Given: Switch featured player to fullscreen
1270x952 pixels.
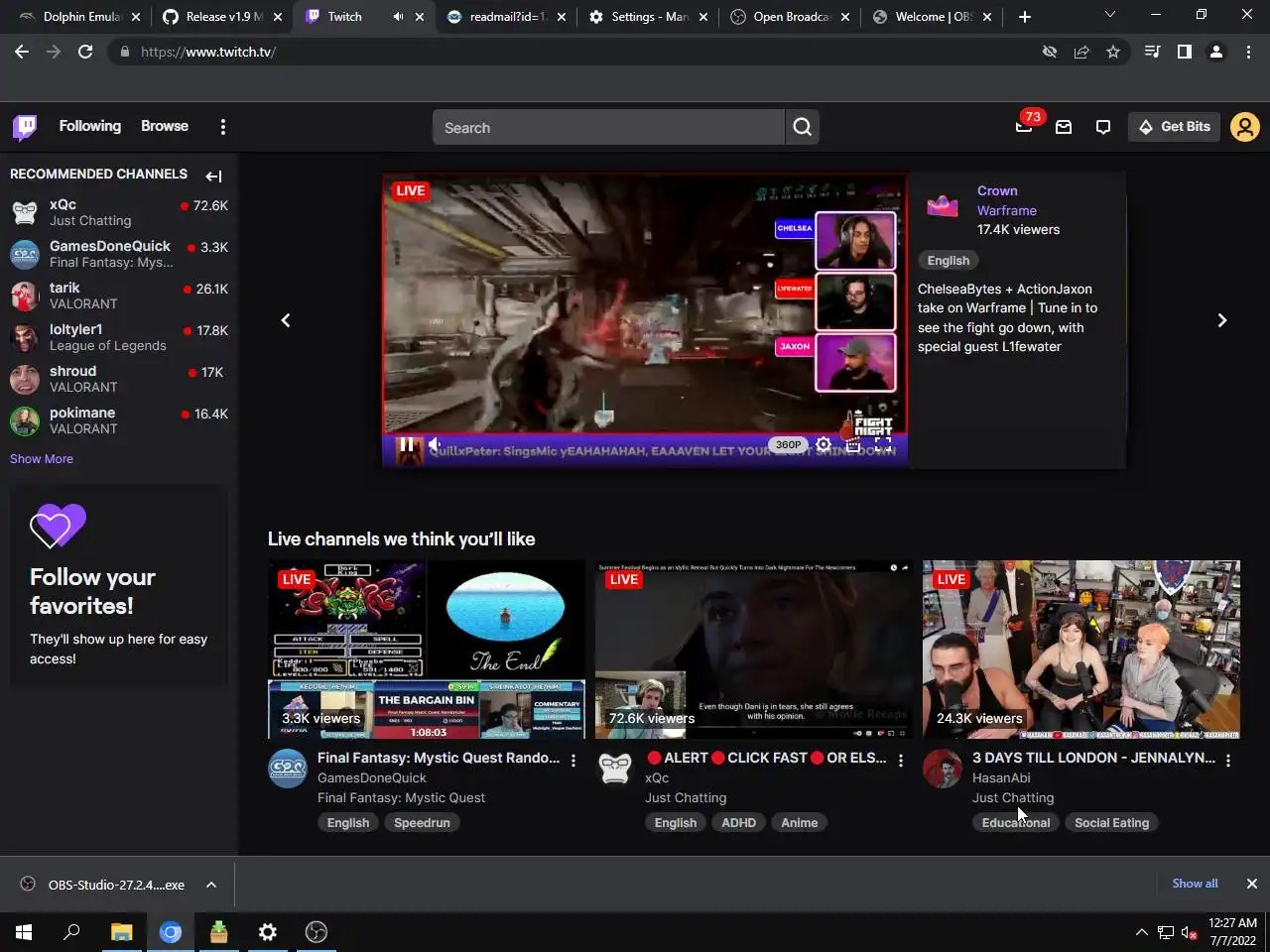Looking at the screenshot, I should [x=883, y=445].
